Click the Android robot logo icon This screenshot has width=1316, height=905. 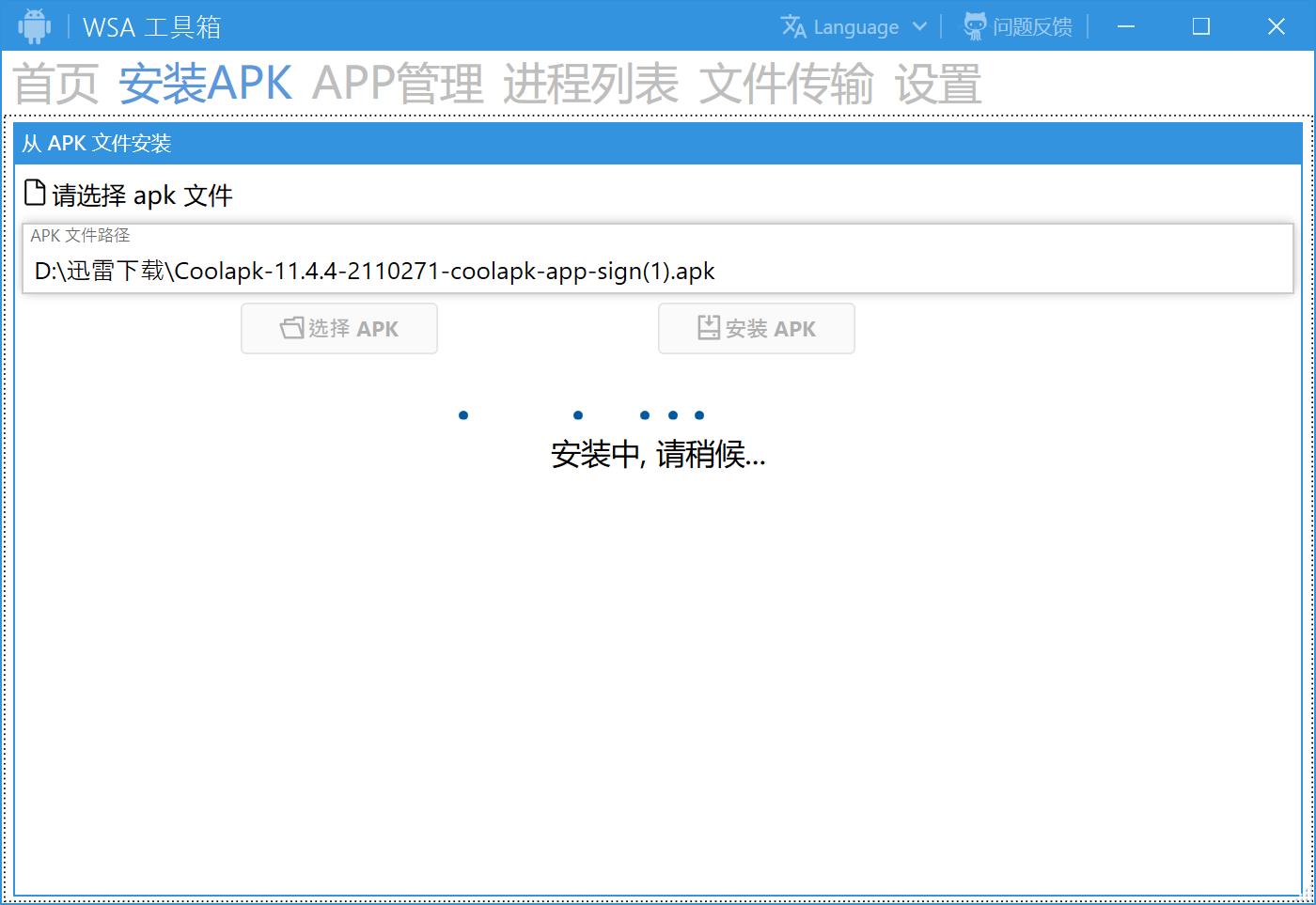34,26
